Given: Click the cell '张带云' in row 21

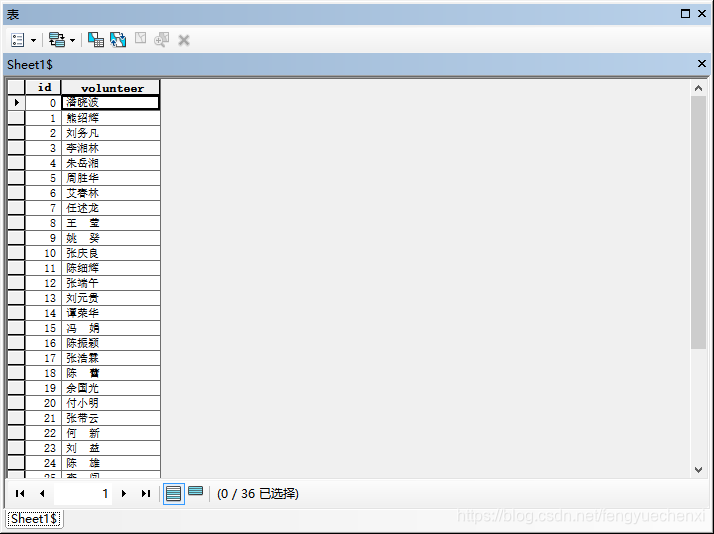Looking at the screenshot, I should [x=111, y=418].
